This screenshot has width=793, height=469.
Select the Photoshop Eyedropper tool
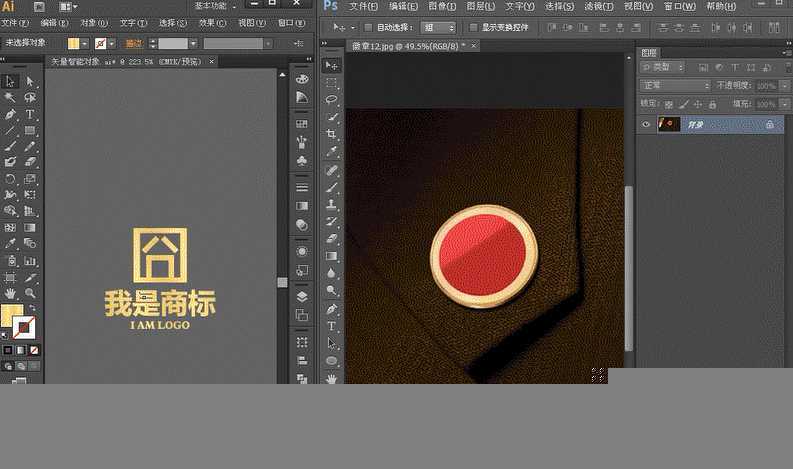tap(331, 151)
